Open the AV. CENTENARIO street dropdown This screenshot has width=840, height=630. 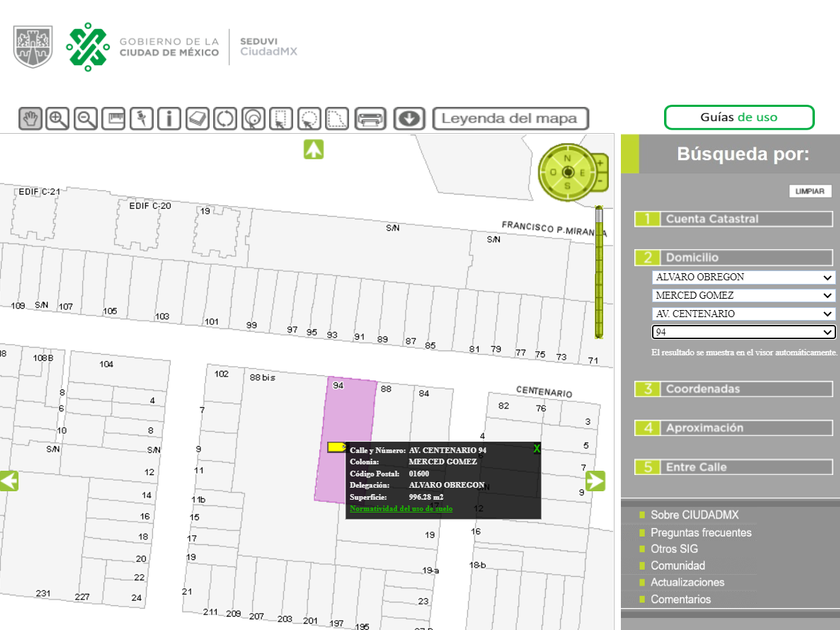[x=742, y=314]
